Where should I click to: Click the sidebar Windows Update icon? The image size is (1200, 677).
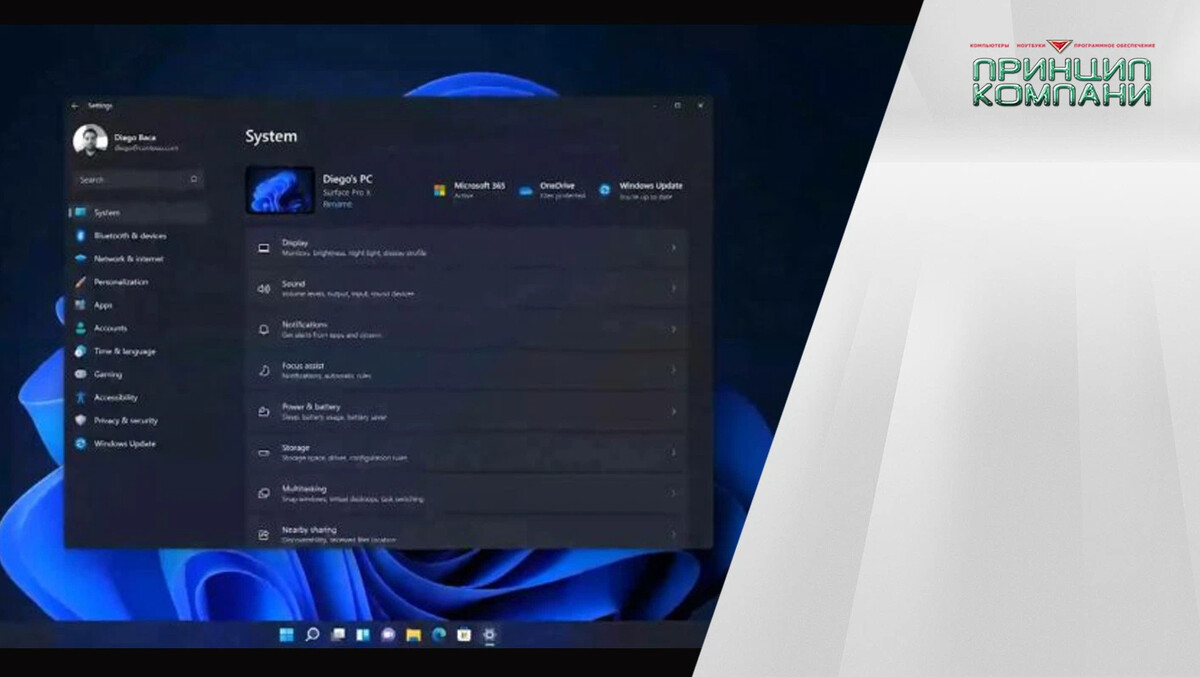[x=81, y=443]
